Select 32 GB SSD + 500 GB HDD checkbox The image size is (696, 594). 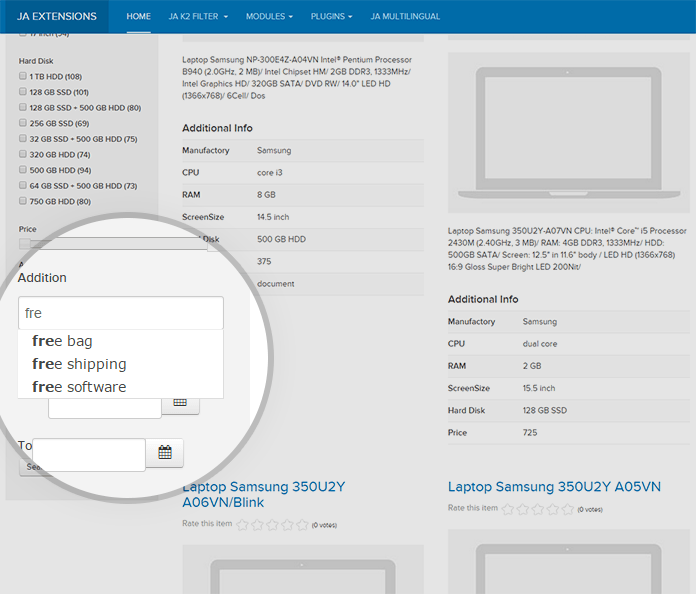23,139
